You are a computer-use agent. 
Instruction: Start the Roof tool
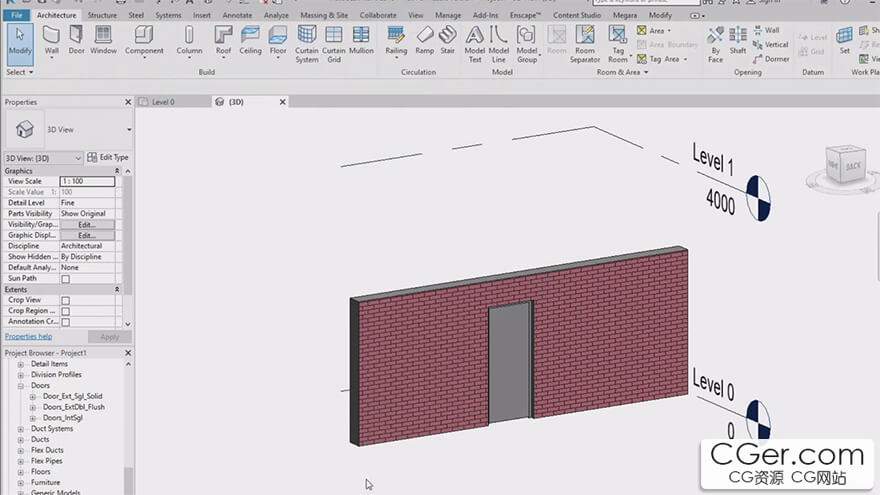point(223,42)
